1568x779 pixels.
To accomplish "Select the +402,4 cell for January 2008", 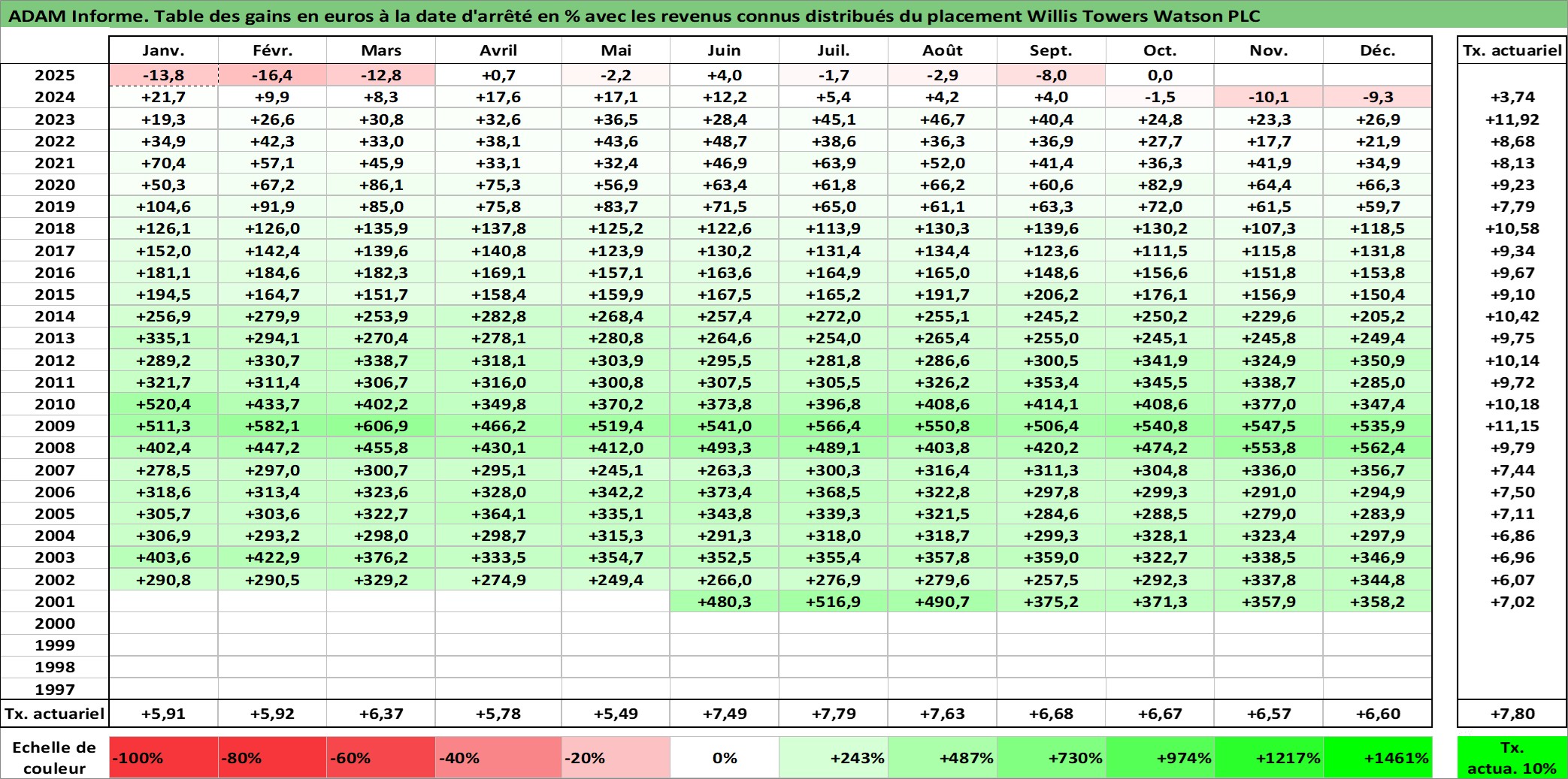I will pyautogui.click(x=164, y=448).
